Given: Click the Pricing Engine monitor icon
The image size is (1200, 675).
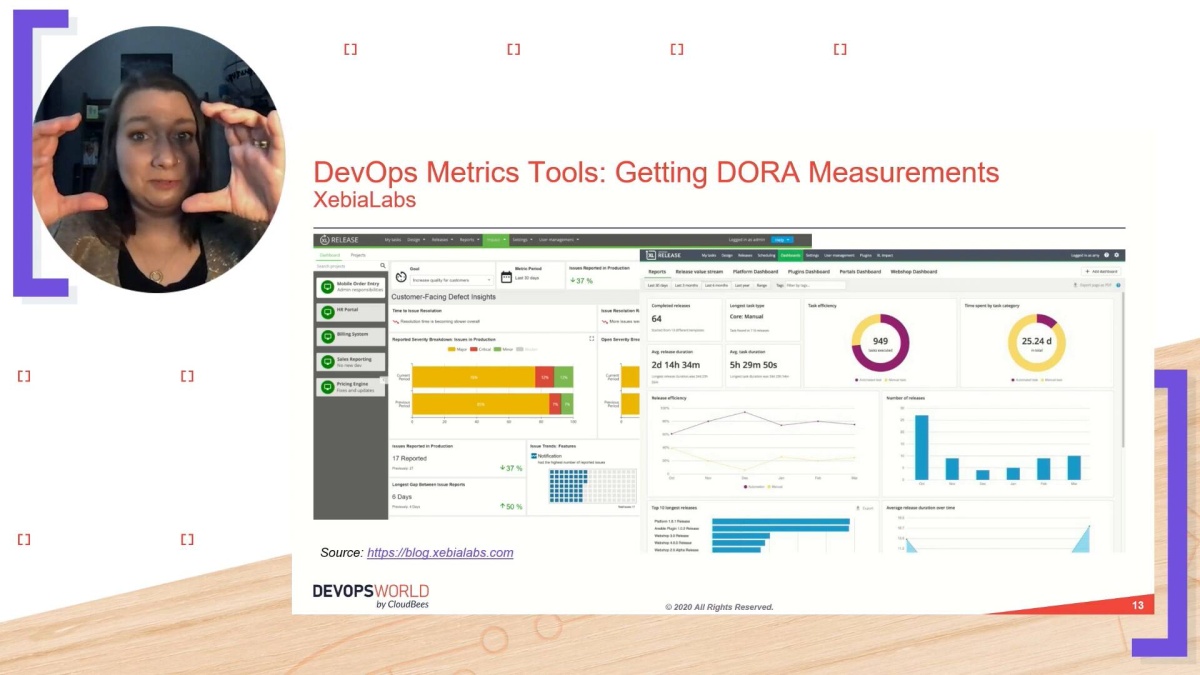Looking at the screenshot, I should tap(327, 386).
